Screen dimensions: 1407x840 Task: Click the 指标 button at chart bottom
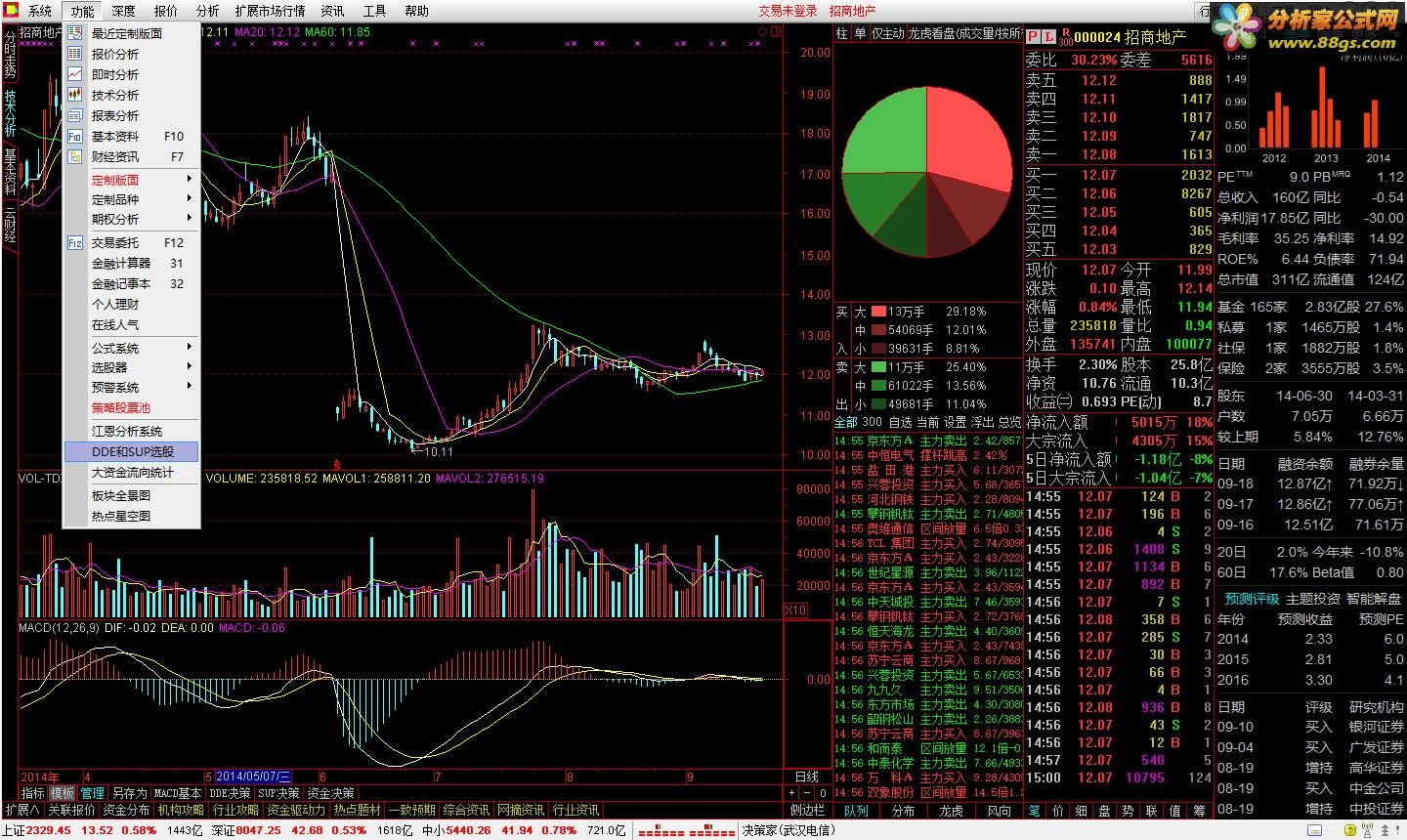click(34, 793)
